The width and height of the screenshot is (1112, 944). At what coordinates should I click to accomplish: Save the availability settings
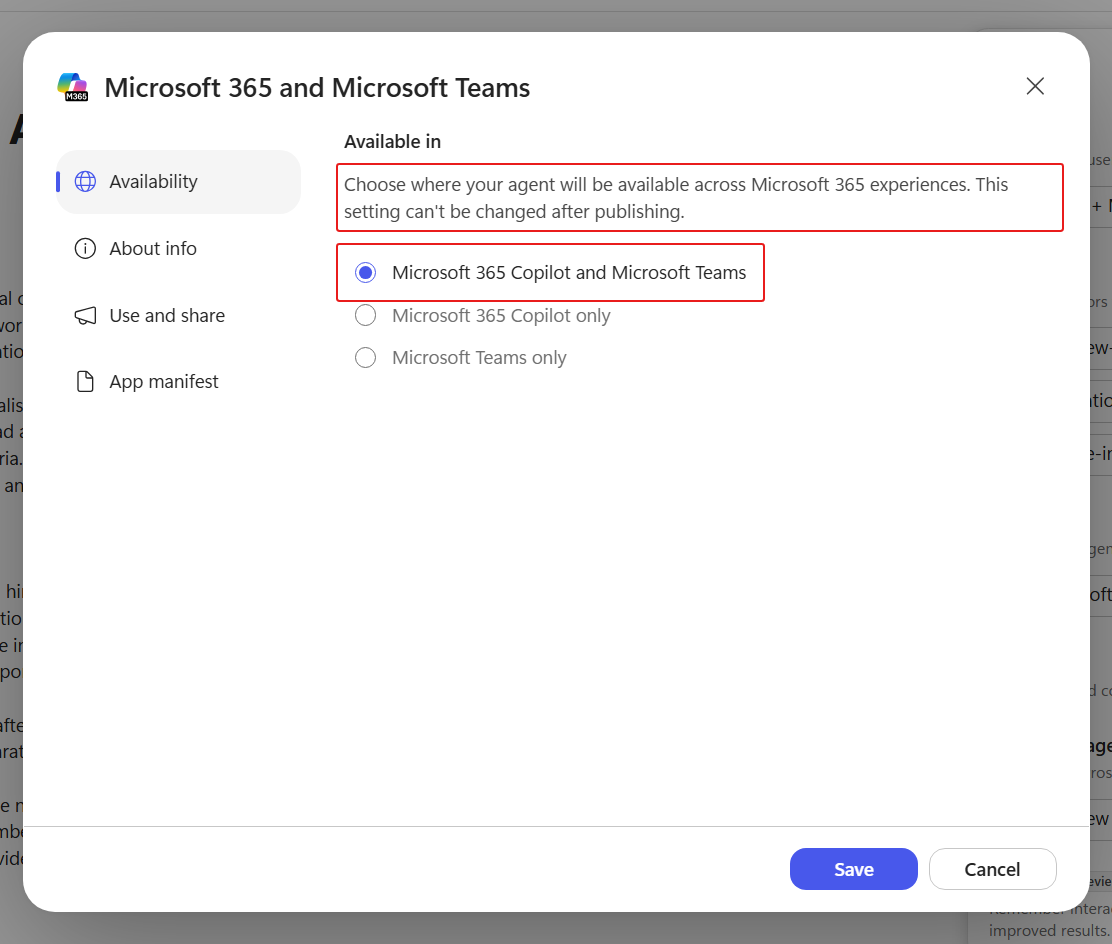(x=853, y=869)
